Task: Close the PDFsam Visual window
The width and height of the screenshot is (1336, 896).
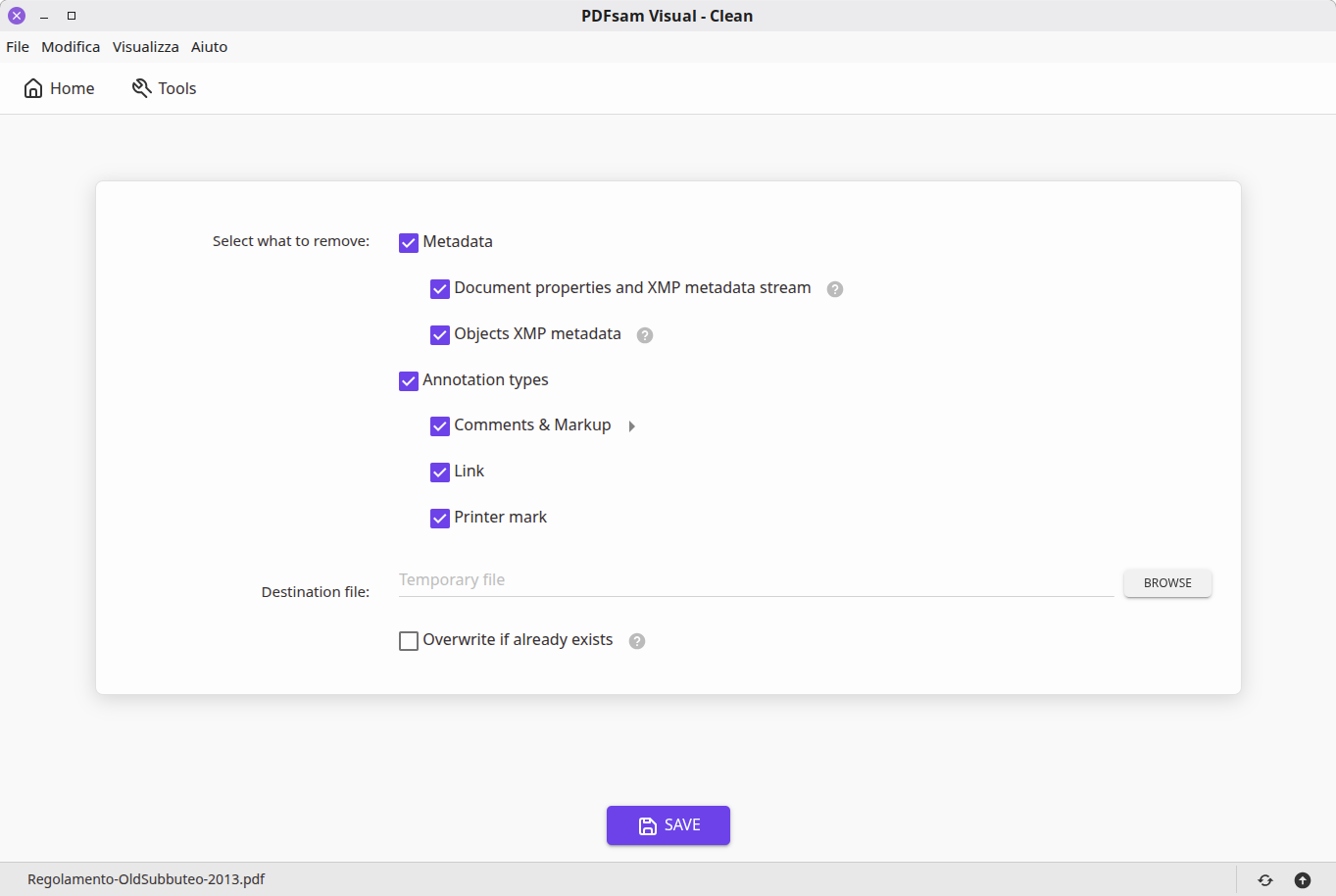Action: click(x=17, y=16)
